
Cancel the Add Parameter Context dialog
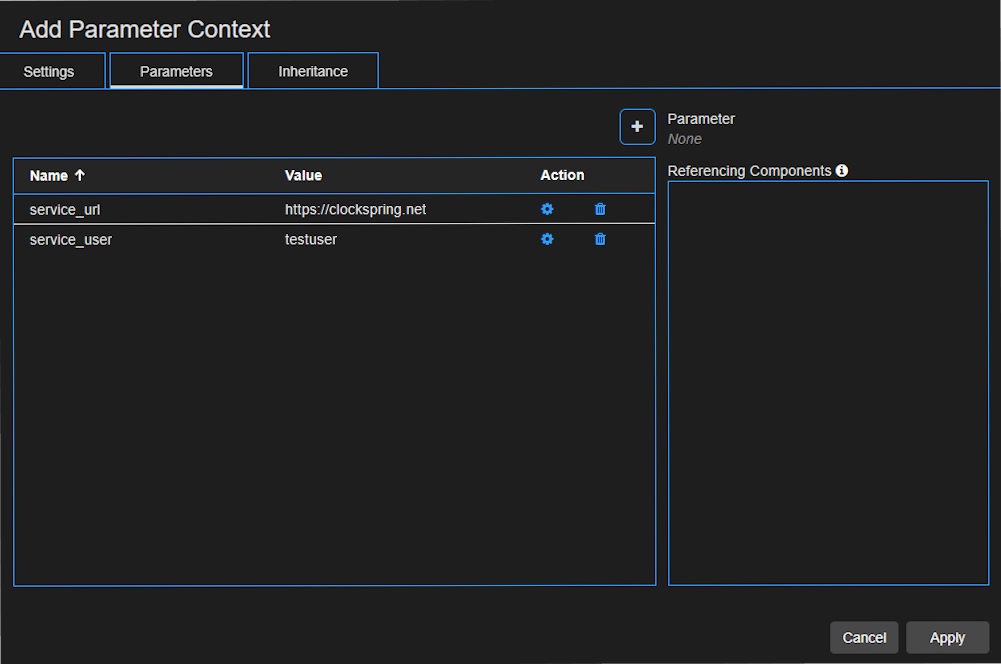coord(863,637)
